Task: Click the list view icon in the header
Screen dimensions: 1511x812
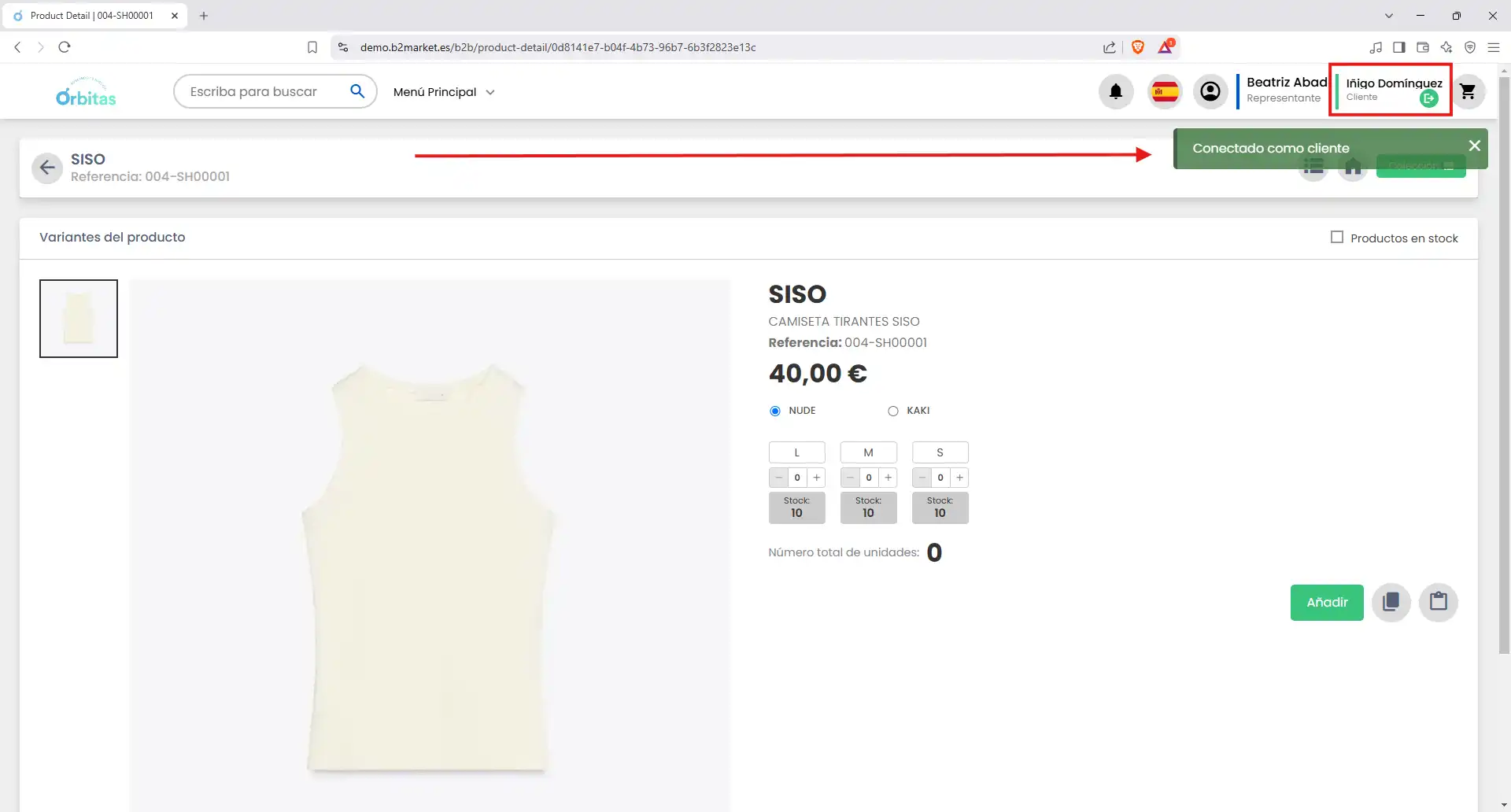Action: pos(1313,166)
